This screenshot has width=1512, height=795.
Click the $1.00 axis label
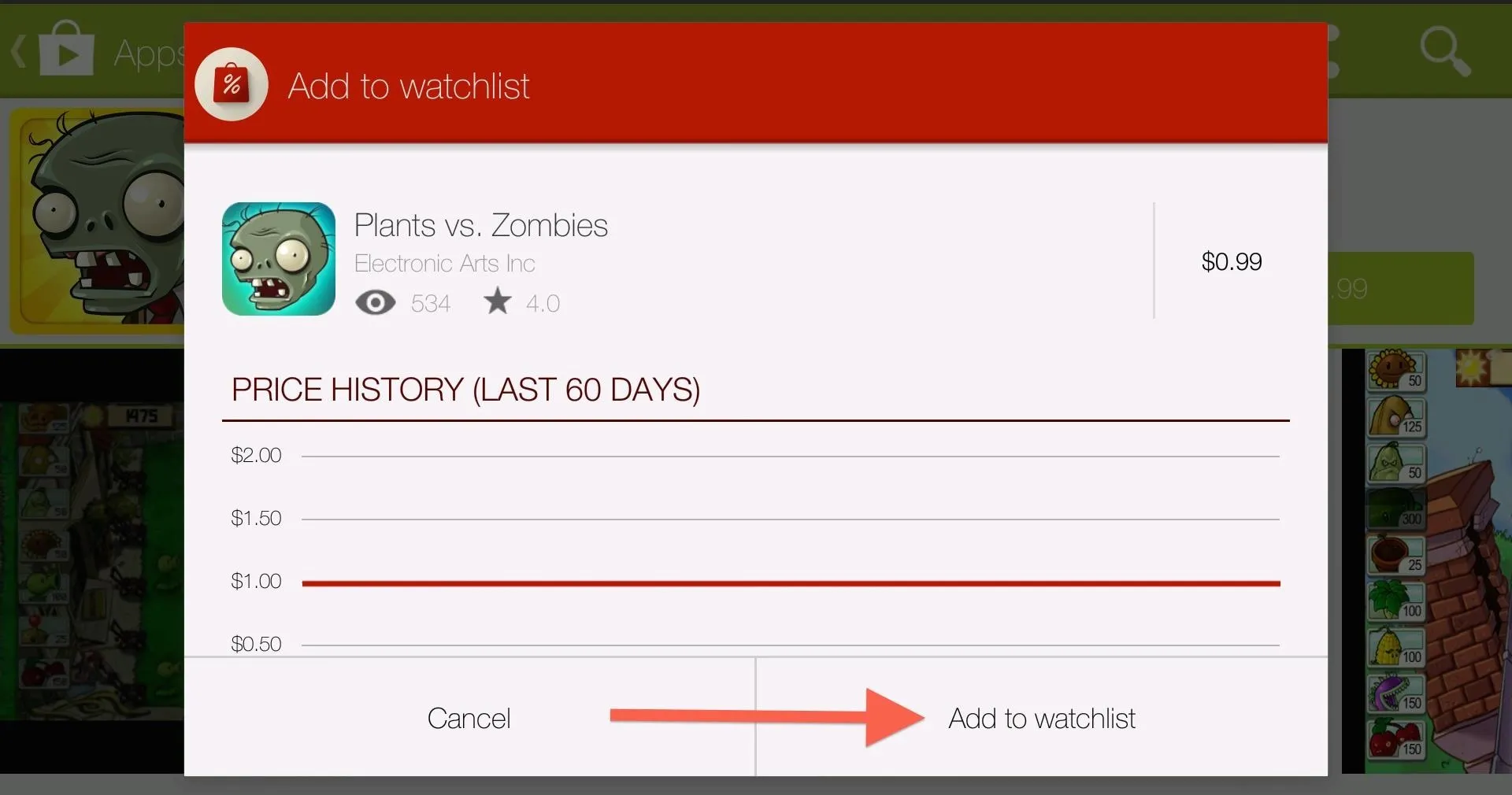[x=256, y=581]
